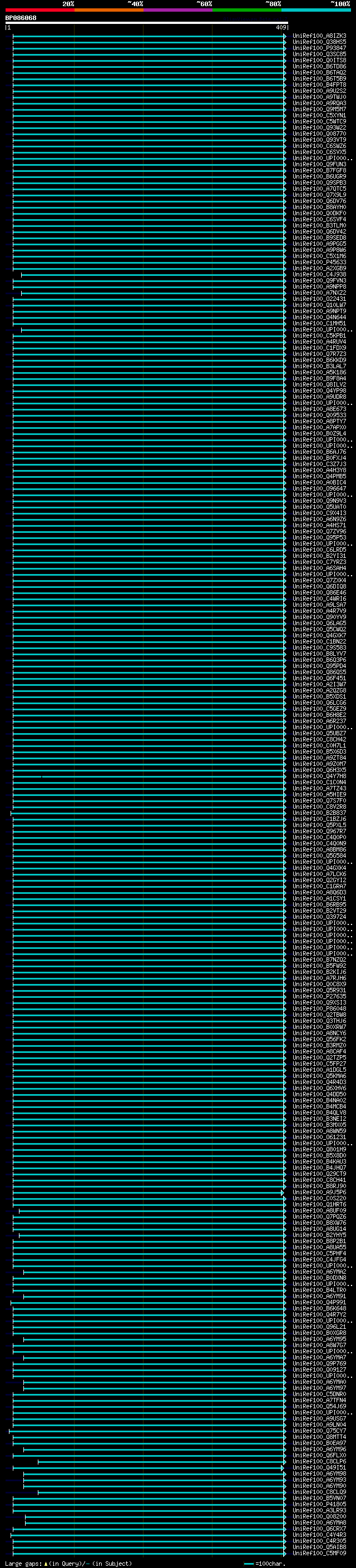Click the UniRef100_Q3SC85 label
Viewport: 356px width, 1568px height.
[319, 54]
